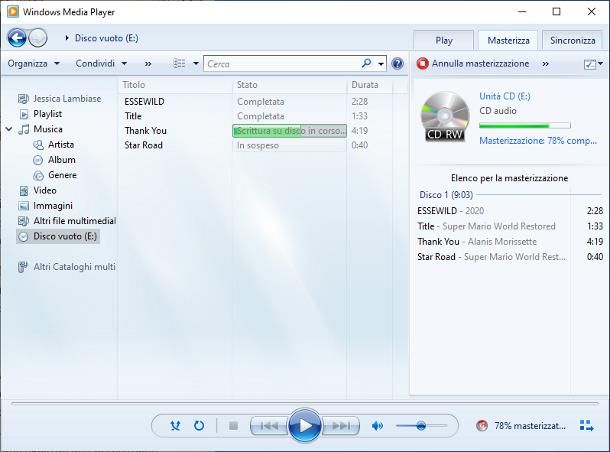Click in the Cerca search field
Image resolution: width=610 pixels, height=452 pixels.
[x=284, y=64]
